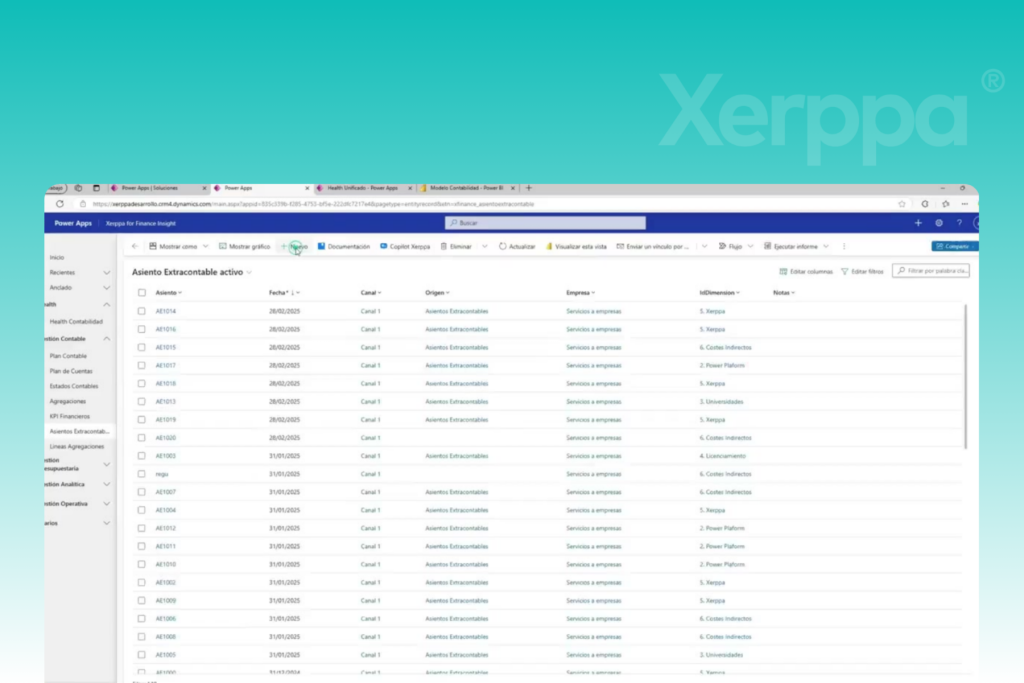Open the Asiento Extracontable activo view selector

pos(192,272)
